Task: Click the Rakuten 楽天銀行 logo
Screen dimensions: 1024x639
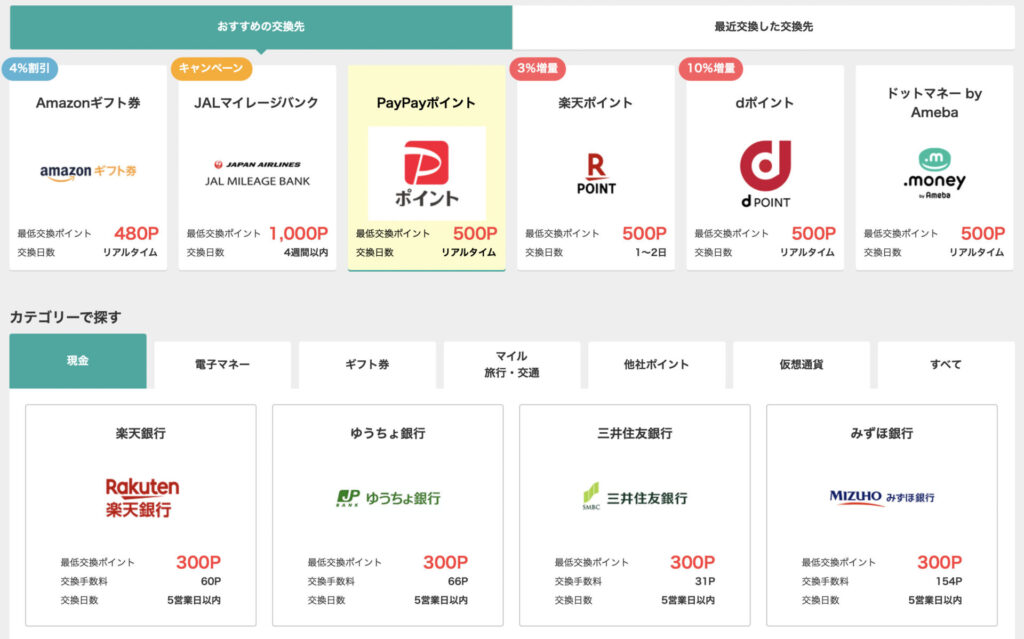Action: [x=142, y=498]
